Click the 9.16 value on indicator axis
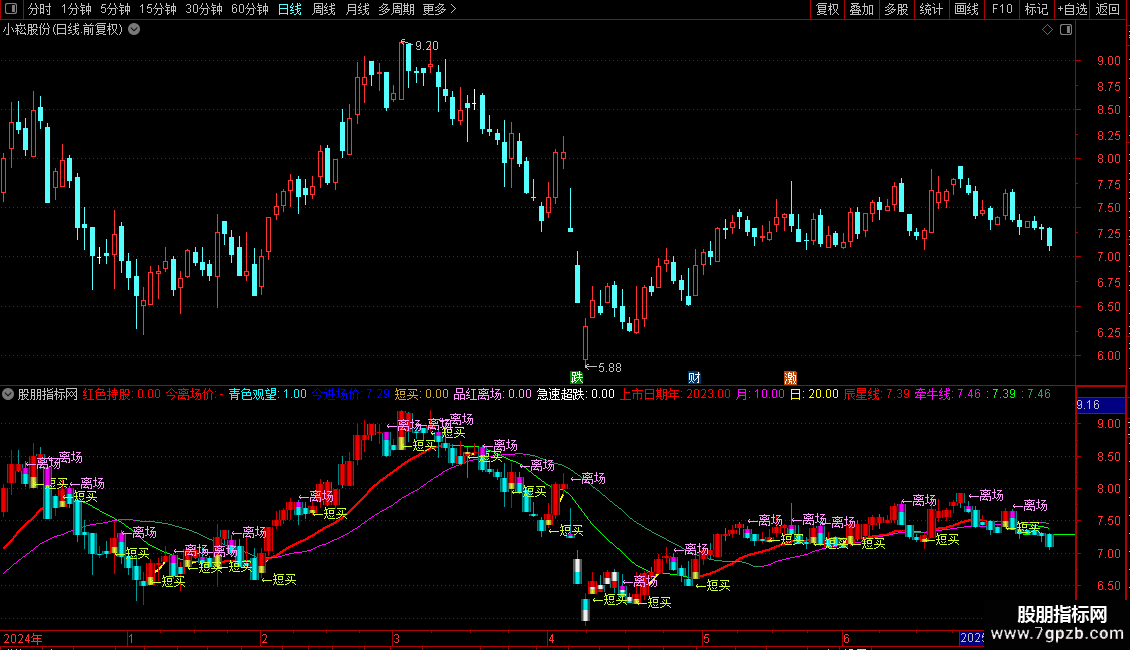The height and width of the screenshot is (650, 1130). (x=1088, y=405)
